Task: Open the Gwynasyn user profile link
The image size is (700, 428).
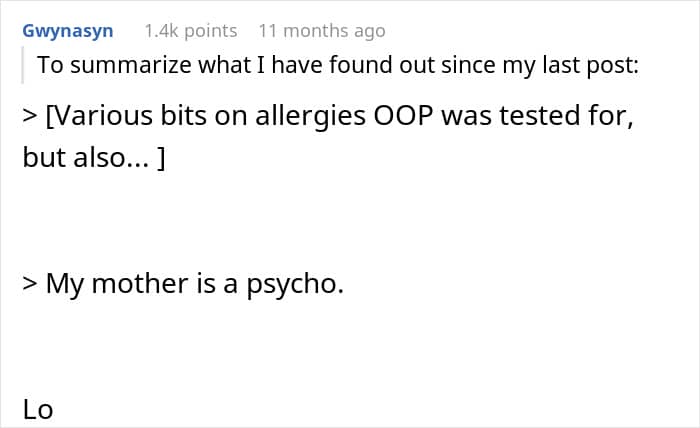Action: click(x=68, y=31)
